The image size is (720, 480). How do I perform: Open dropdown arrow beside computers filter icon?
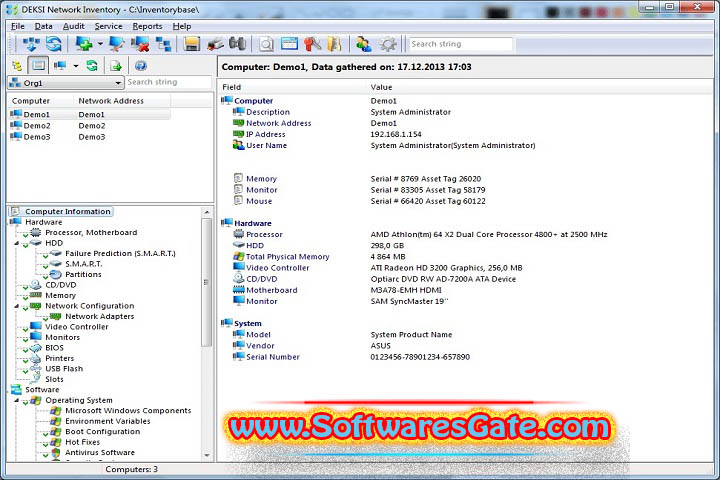point(76,66)
